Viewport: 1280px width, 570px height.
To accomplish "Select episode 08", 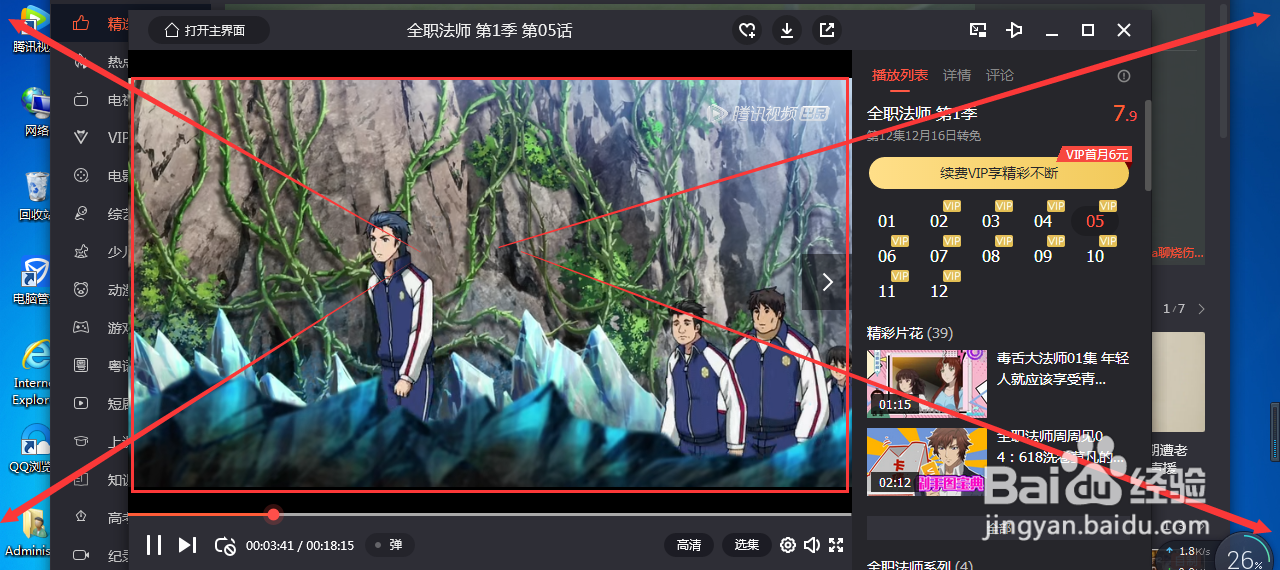I will (991, 256).
